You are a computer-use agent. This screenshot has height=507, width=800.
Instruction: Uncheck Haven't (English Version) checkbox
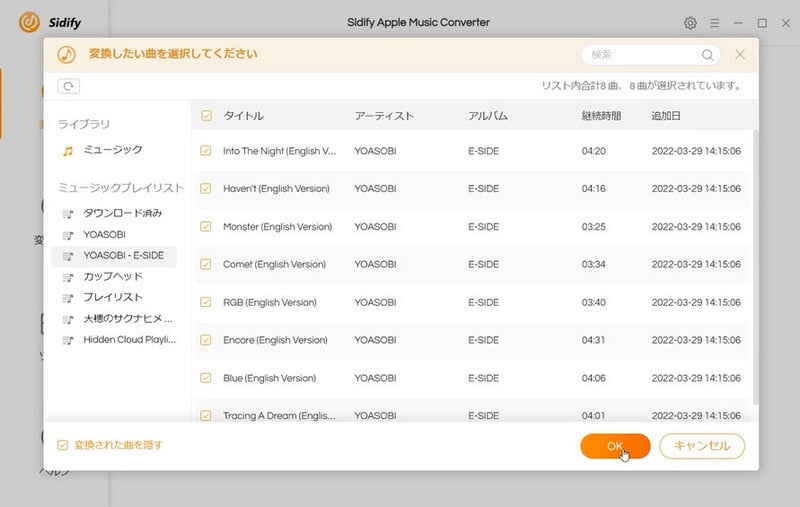pos(206,188)
